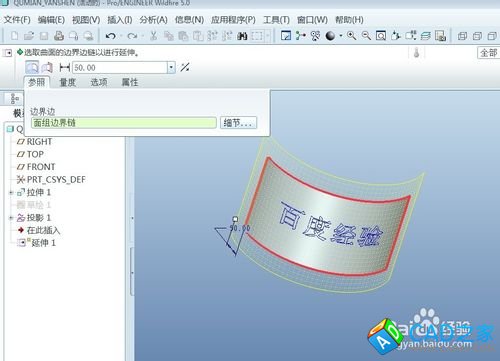Switch to the 参照 tab
This screenshot has width=500, height=361.
[37, 82]
